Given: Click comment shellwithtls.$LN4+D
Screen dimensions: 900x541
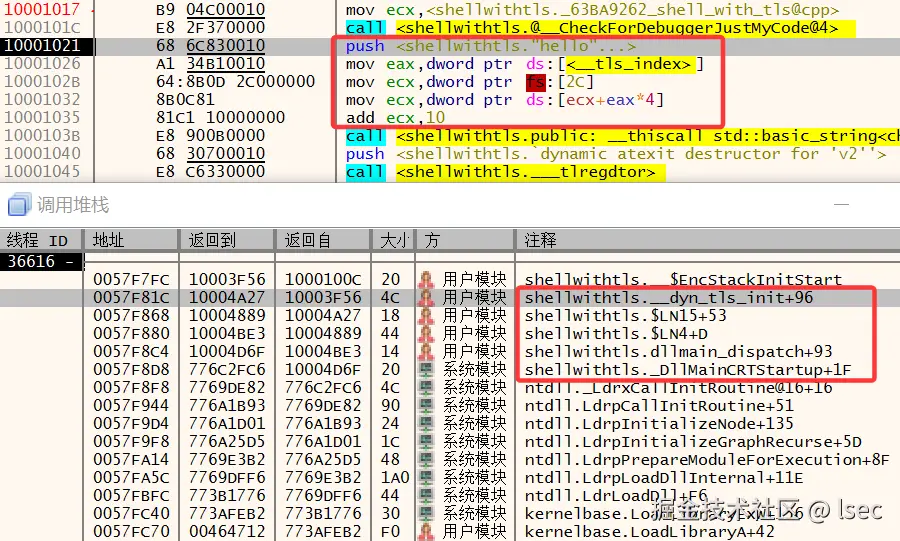Looking at the screenshot, I should pos(616,333).
